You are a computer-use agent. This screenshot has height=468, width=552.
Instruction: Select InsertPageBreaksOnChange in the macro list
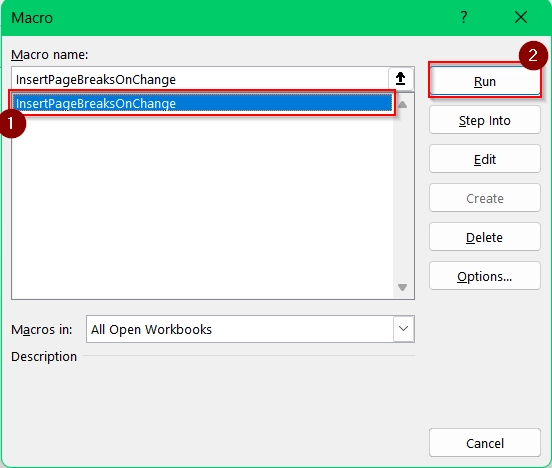(x=202, y=103)
